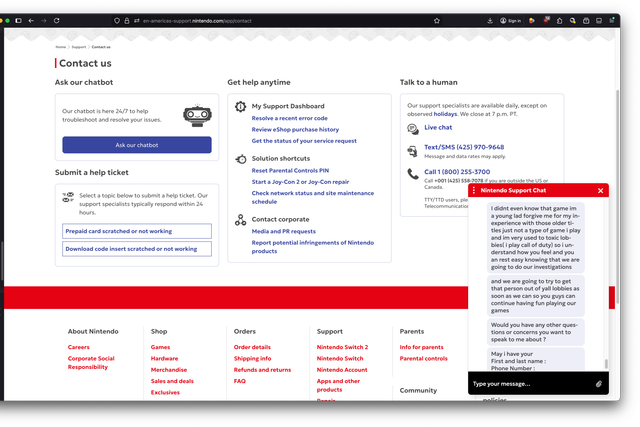The height and width of the screenshot is (427, 640).
Task: Open the holidays link in Talk to a human
Action: tap(445, 114)
